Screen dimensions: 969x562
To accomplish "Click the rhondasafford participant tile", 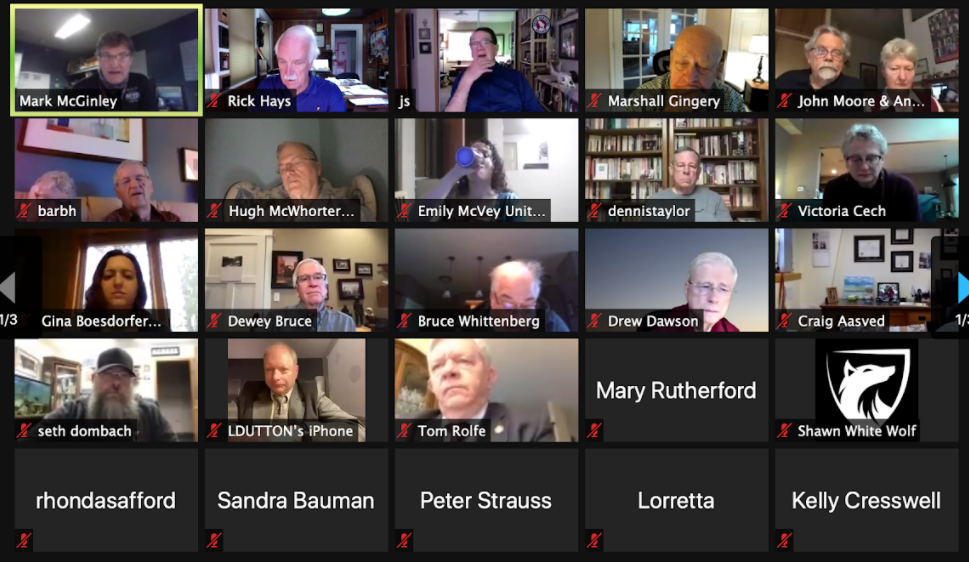I will point(106,500).
